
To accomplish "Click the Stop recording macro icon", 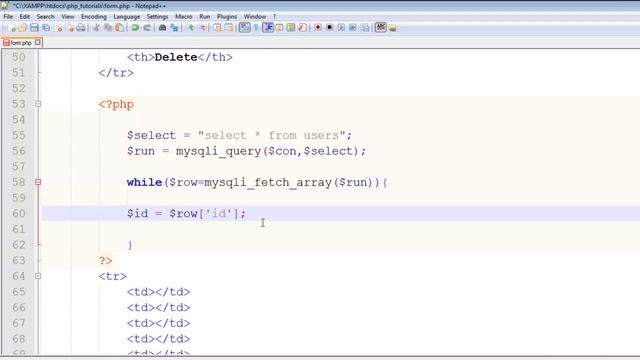I will click(x=329, y=28).
